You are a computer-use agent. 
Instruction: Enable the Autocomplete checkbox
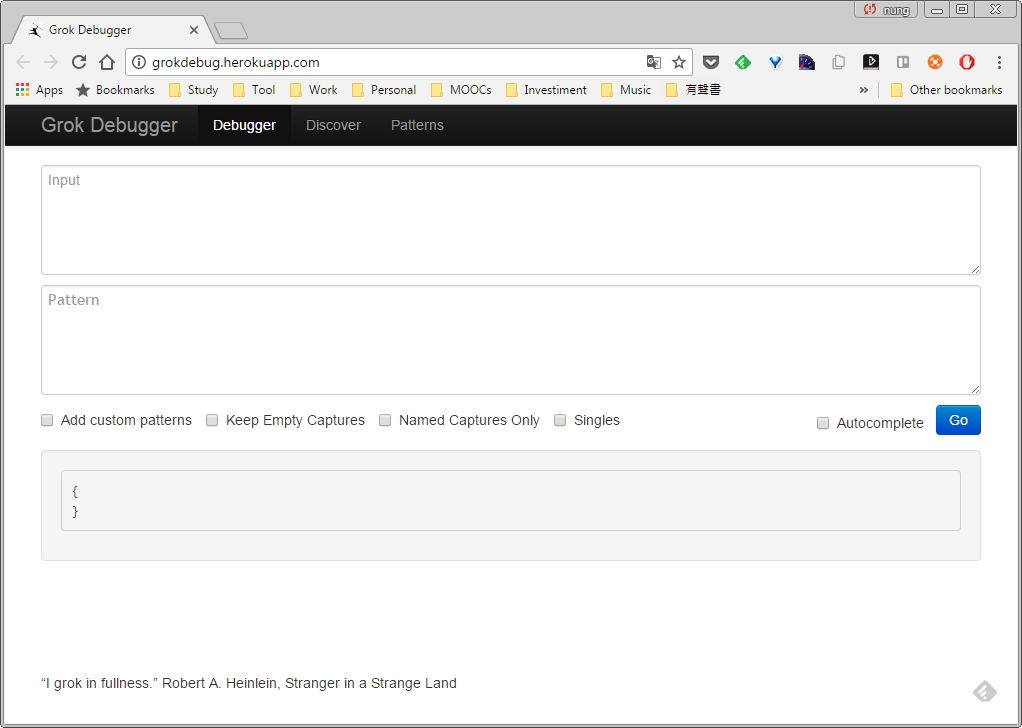[823, 424]
